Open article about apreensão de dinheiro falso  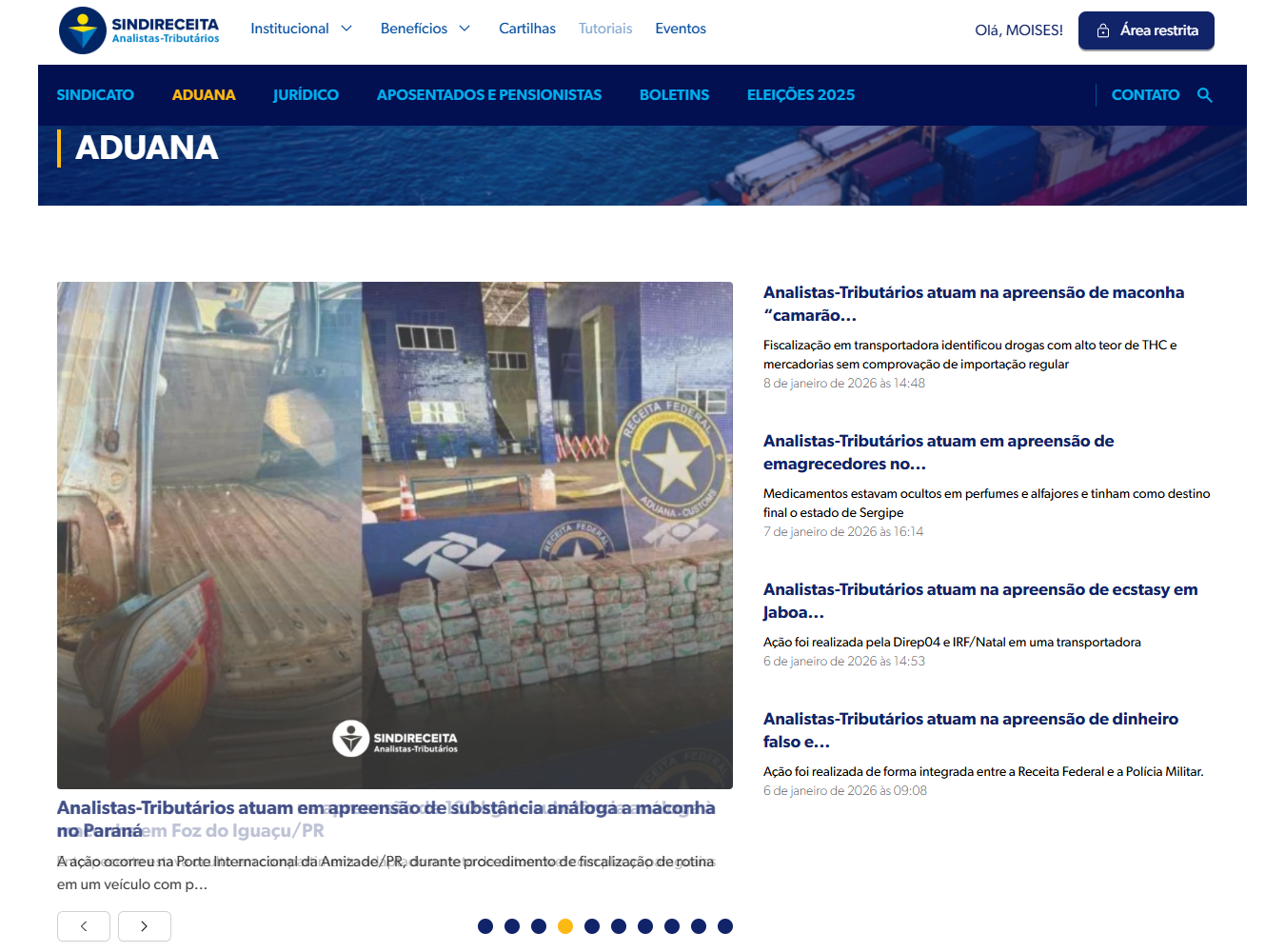970,730
